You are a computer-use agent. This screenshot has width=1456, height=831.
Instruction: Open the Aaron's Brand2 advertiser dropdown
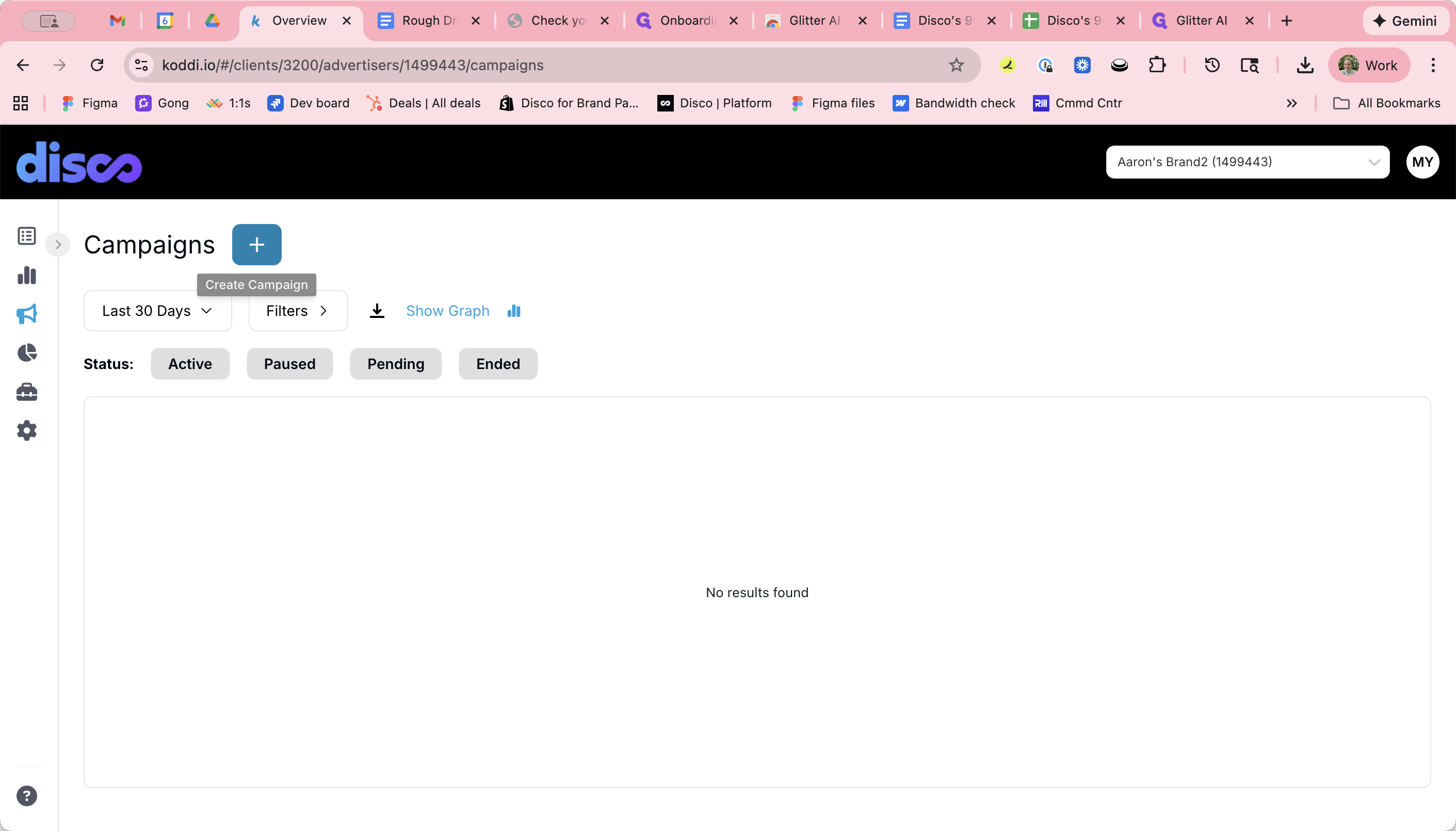pyautogui.click(x=1247, y=162)
